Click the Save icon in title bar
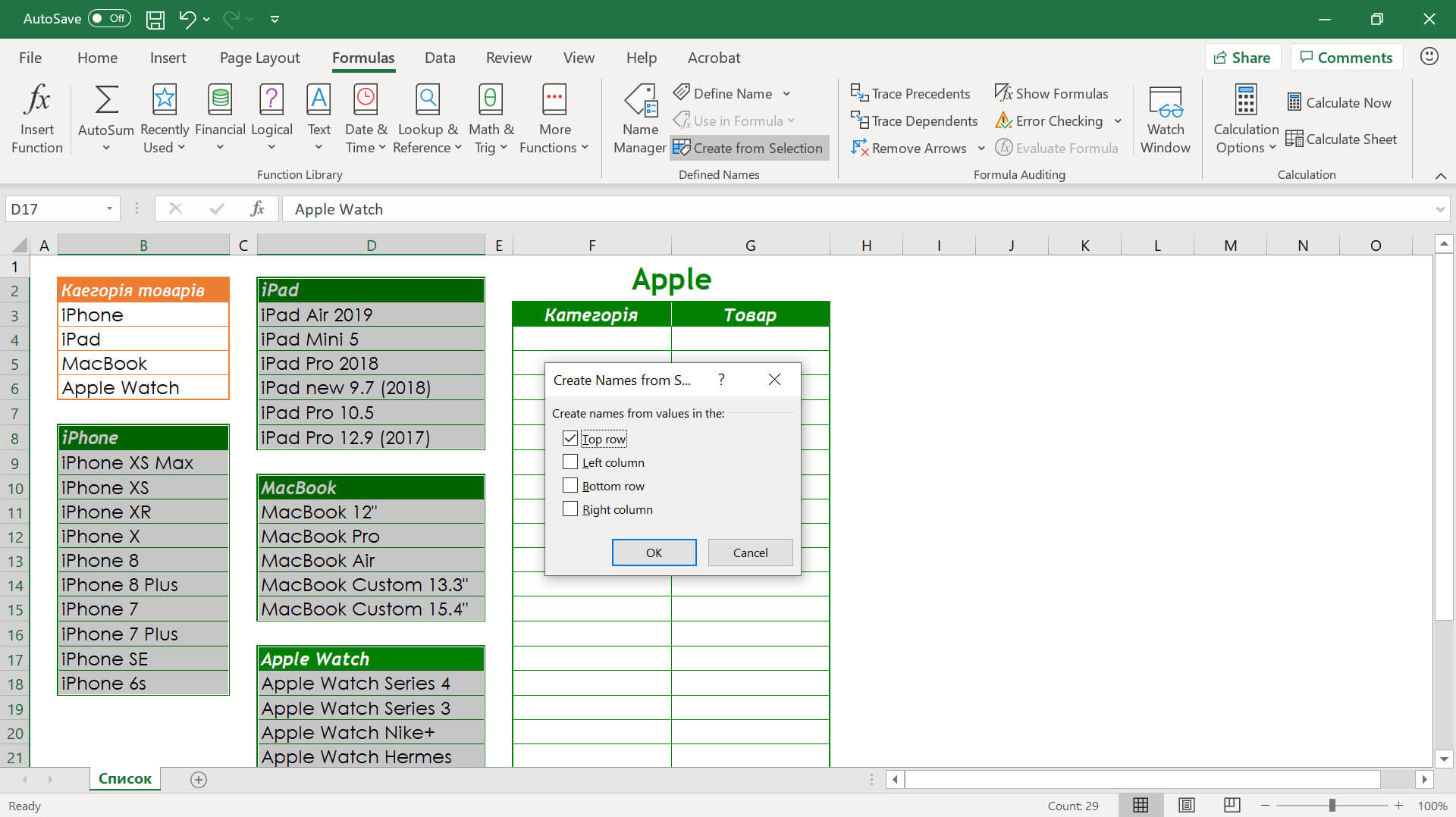The image size is (1456, 817). (155, 19)
